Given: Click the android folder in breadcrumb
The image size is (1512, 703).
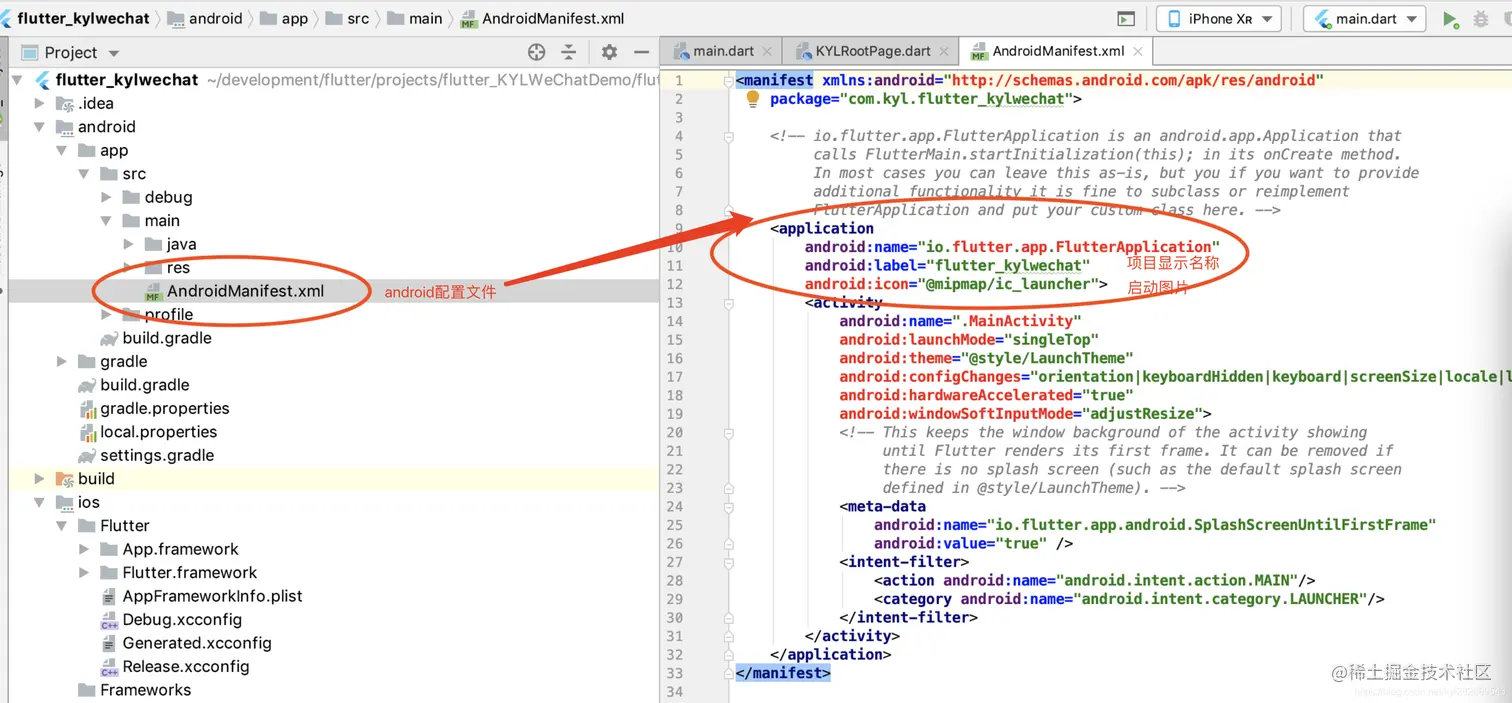Looking at the screenshot, I should point(206,18).
